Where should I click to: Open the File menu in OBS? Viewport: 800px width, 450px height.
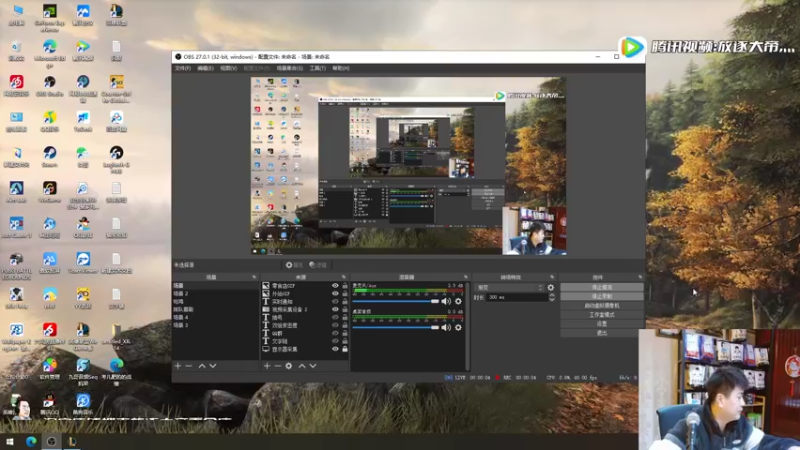183,68
